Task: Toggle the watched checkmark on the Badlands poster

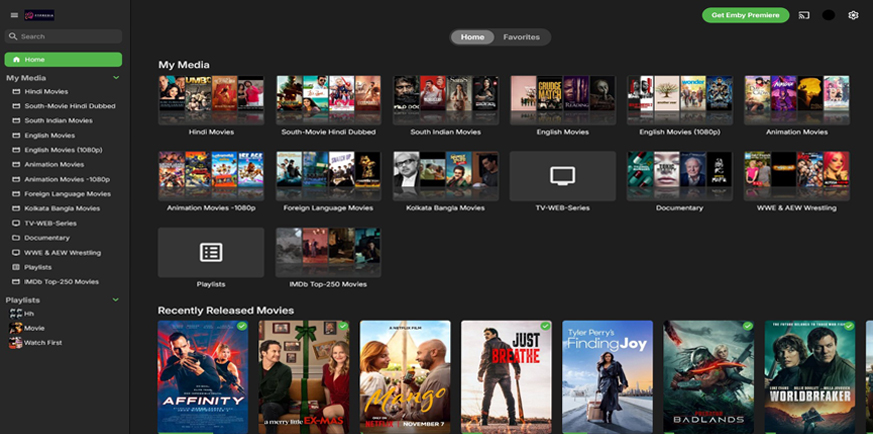Action: point(747,326)
